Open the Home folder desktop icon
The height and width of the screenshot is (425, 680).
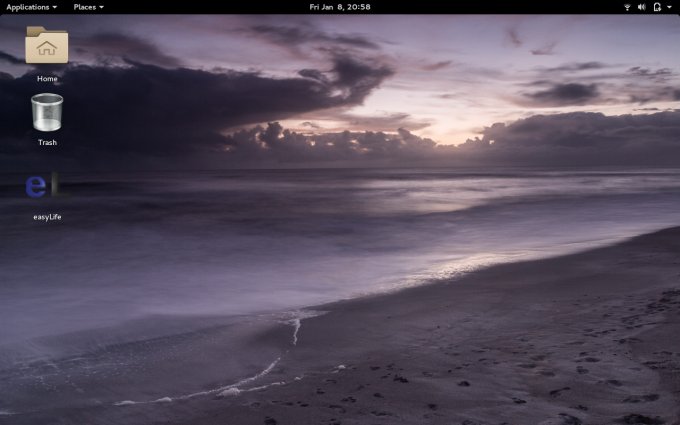coord(47,46)
